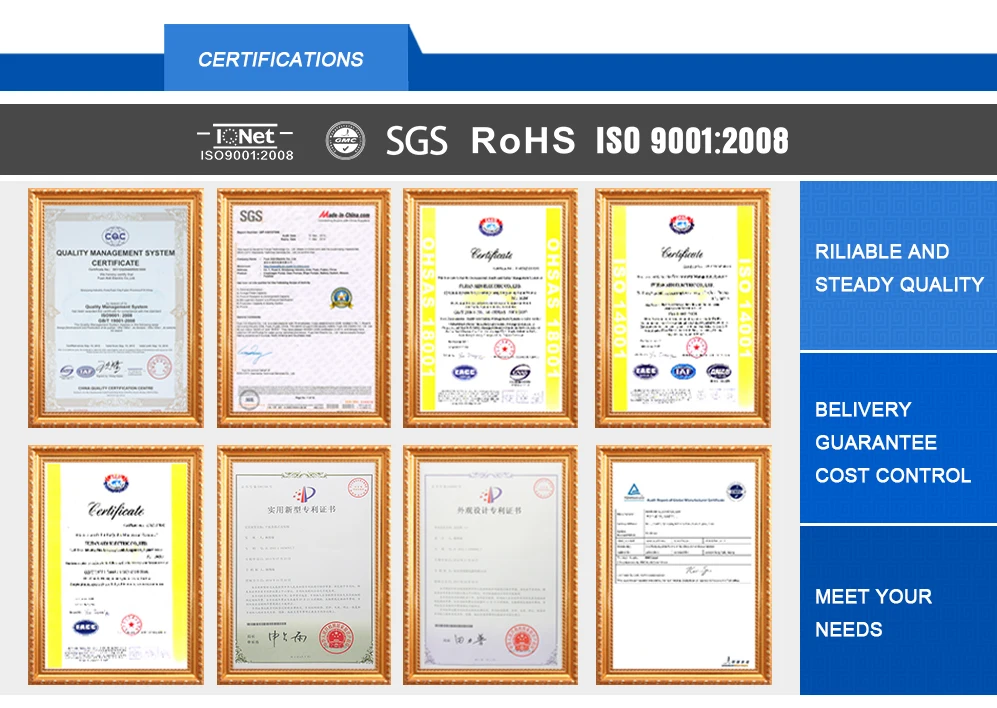Click the IAF logo on ISO 14001 certificate
Screen dimensions: 997x708
coord(682,372)
